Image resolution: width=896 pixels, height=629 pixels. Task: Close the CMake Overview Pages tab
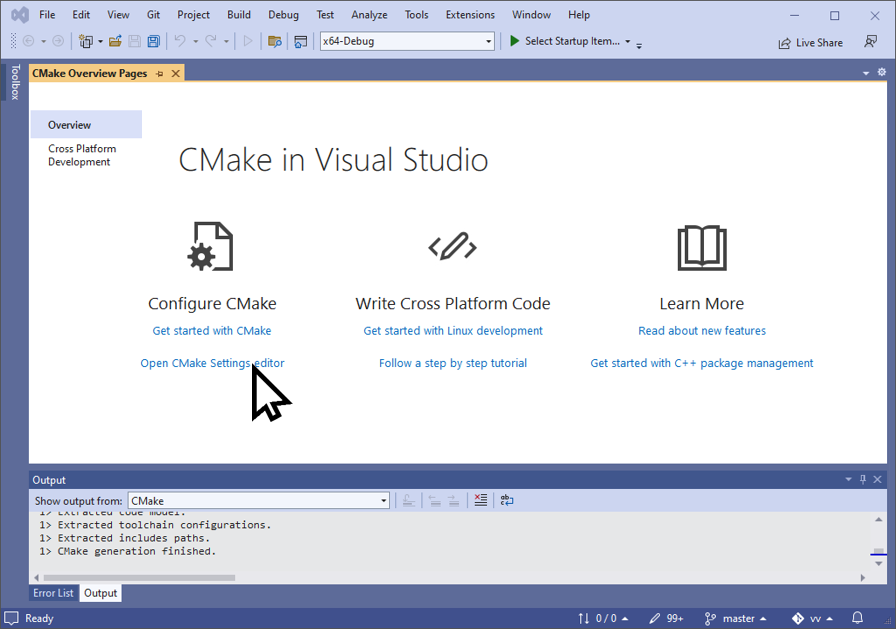pyautogui.click(x=176, y=74)
